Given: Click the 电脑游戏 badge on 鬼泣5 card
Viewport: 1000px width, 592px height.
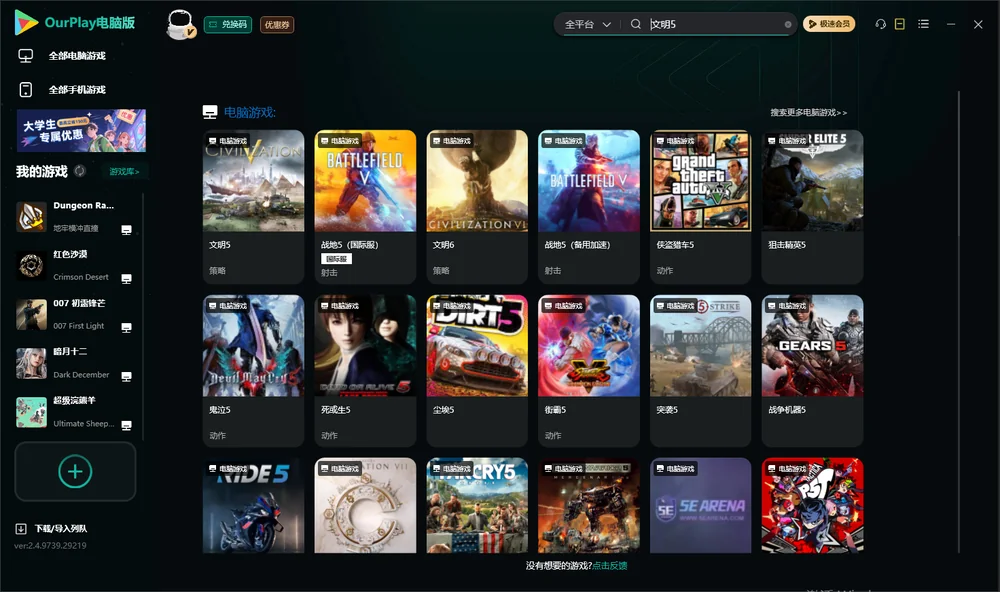Looking at the screenshot, I should [x=228, y=306].
